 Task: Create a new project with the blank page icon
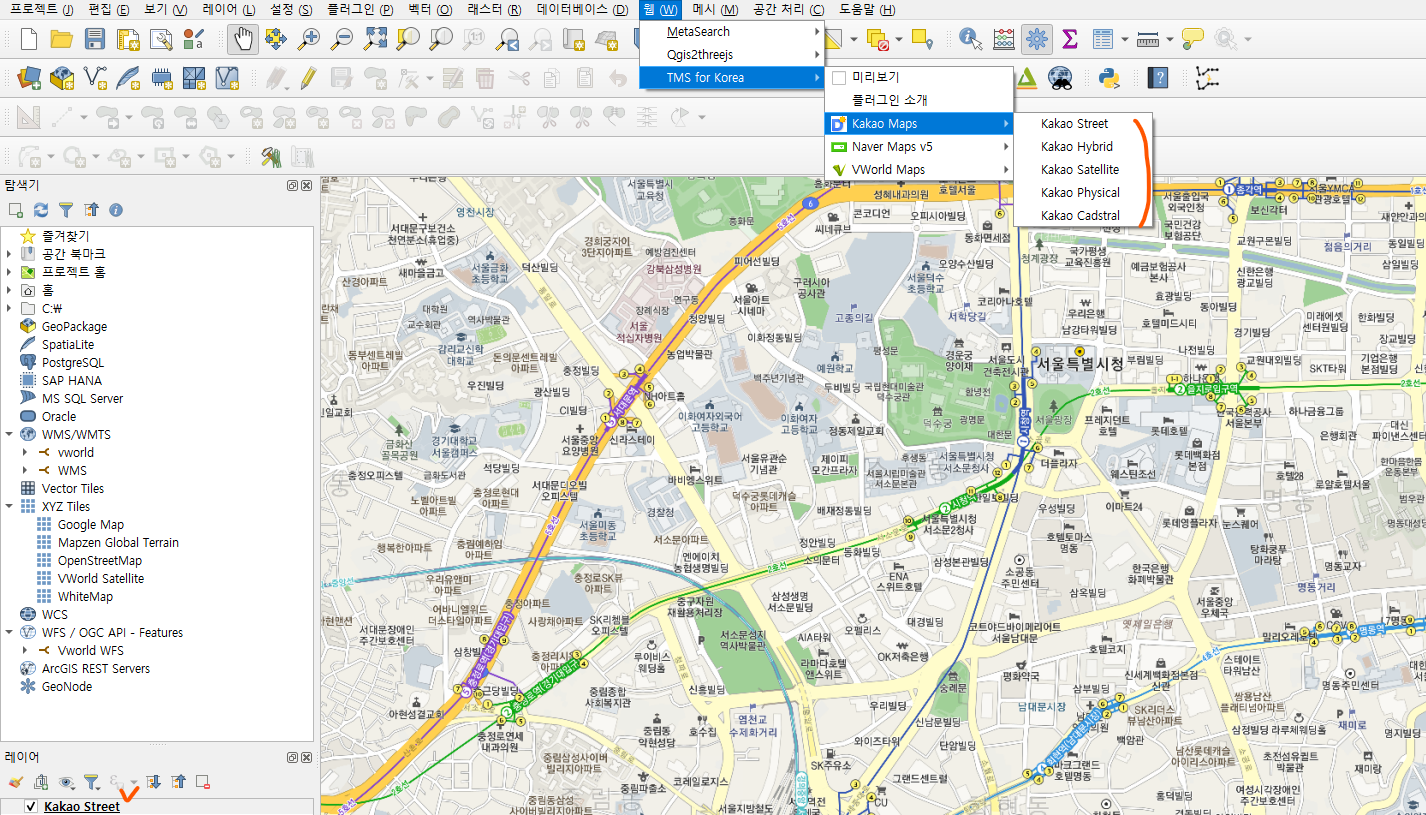(x=28, y=39)
